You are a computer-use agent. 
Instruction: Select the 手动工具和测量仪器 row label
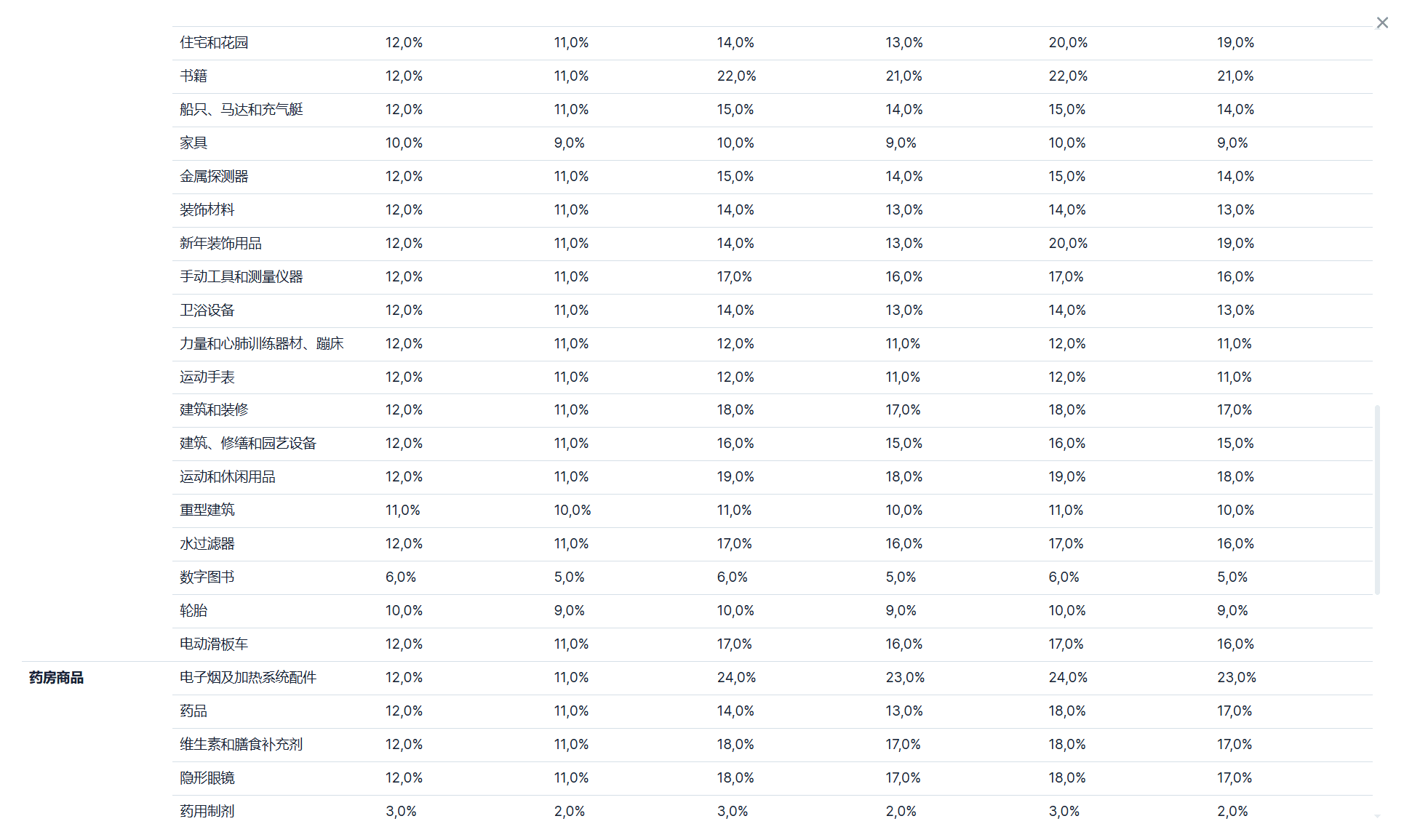(x=241, y=277)
